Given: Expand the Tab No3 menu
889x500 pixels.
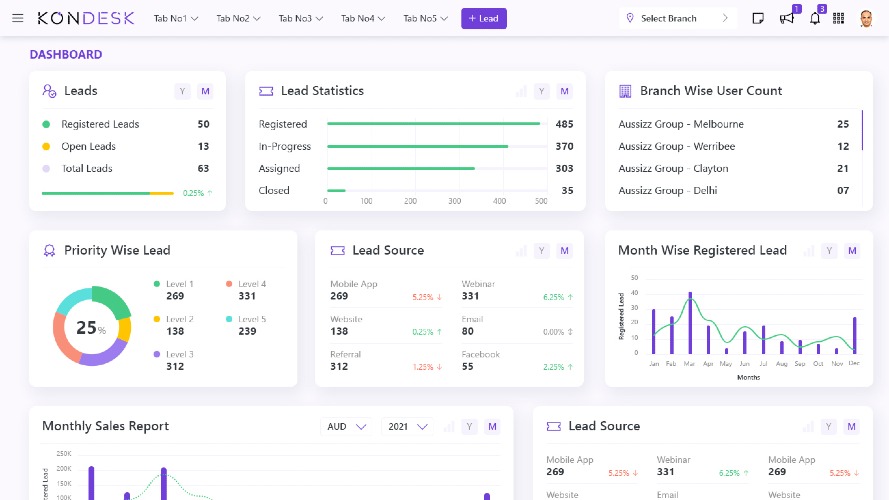Looking at the screenshot, I should 300,19.
